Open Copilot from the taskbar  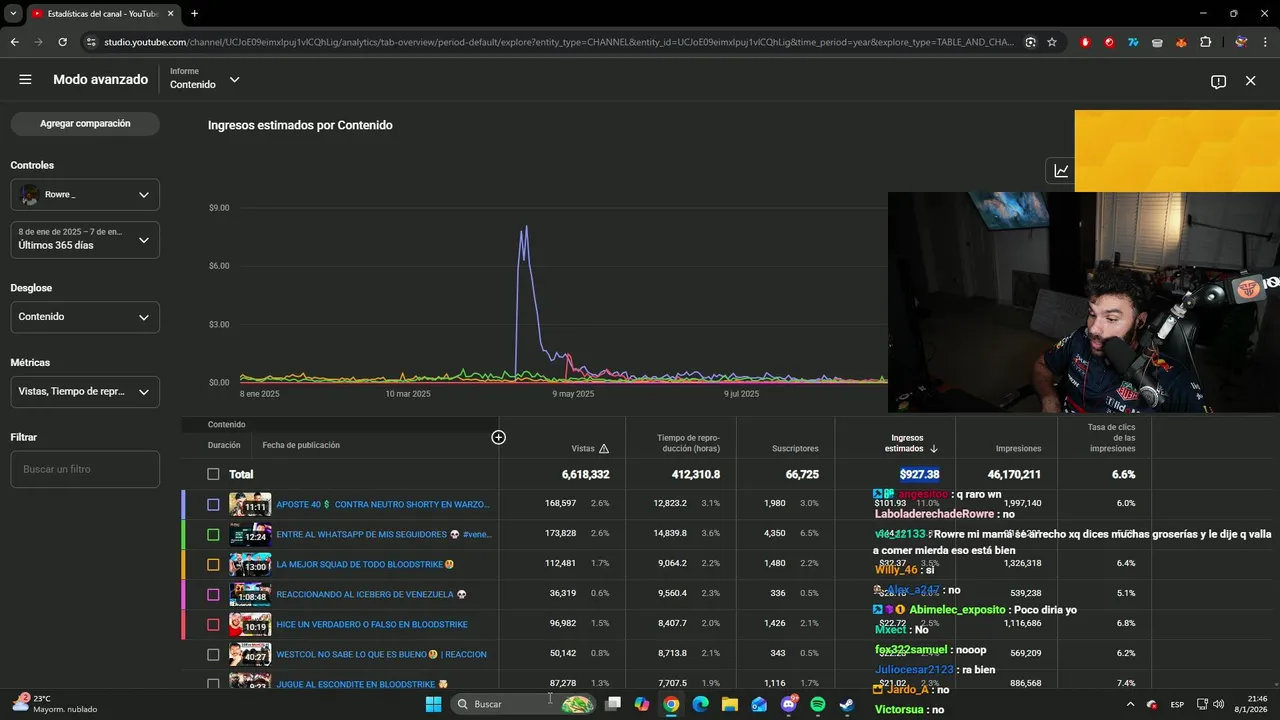coord(641,704)
